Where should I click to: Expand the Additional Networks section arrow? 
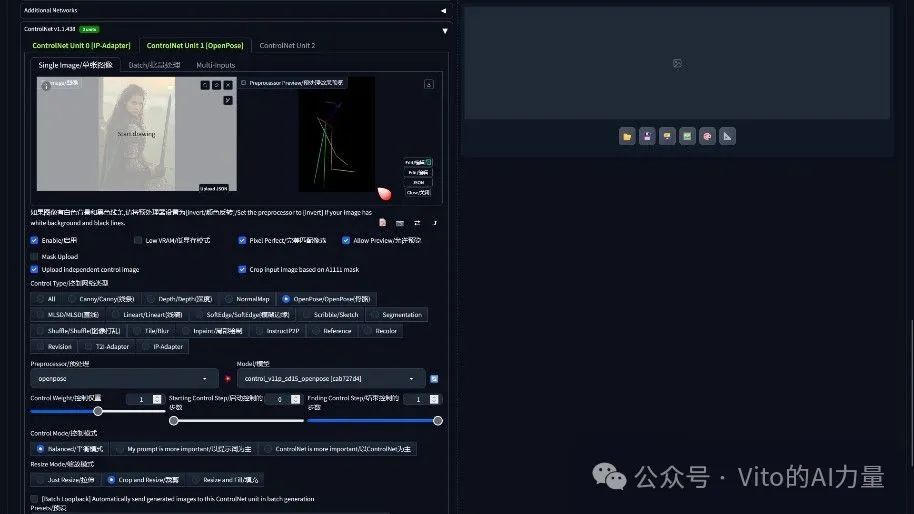(x=444, y=10)
